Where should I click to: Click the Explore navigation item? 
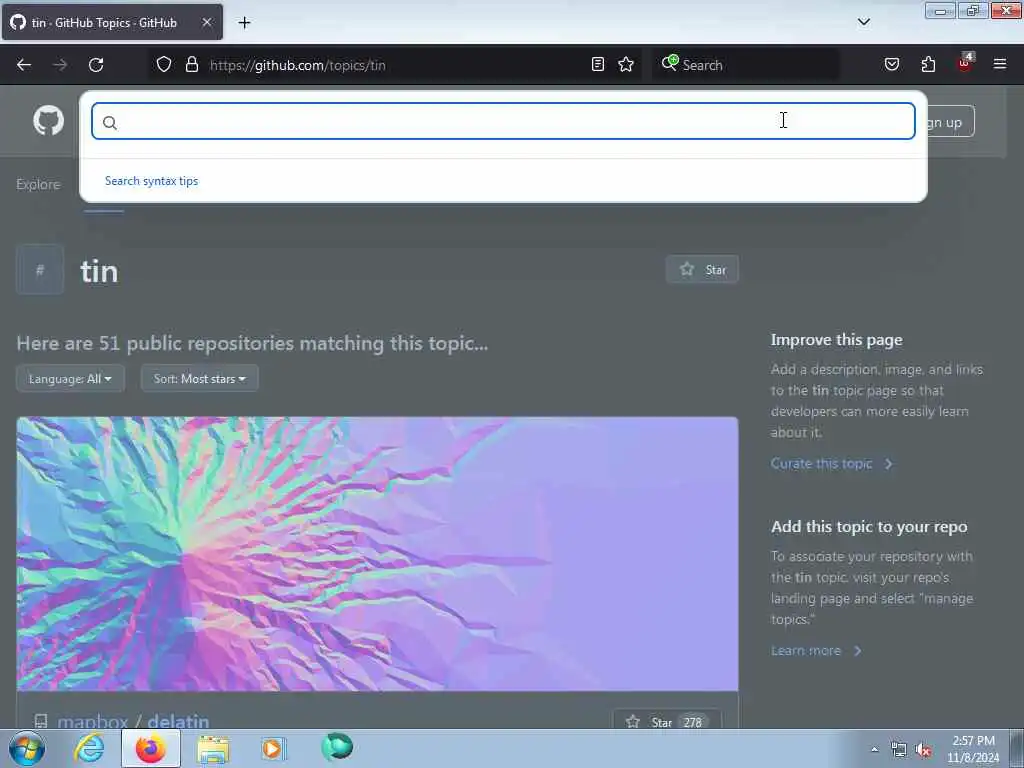(x=38, y=185)
